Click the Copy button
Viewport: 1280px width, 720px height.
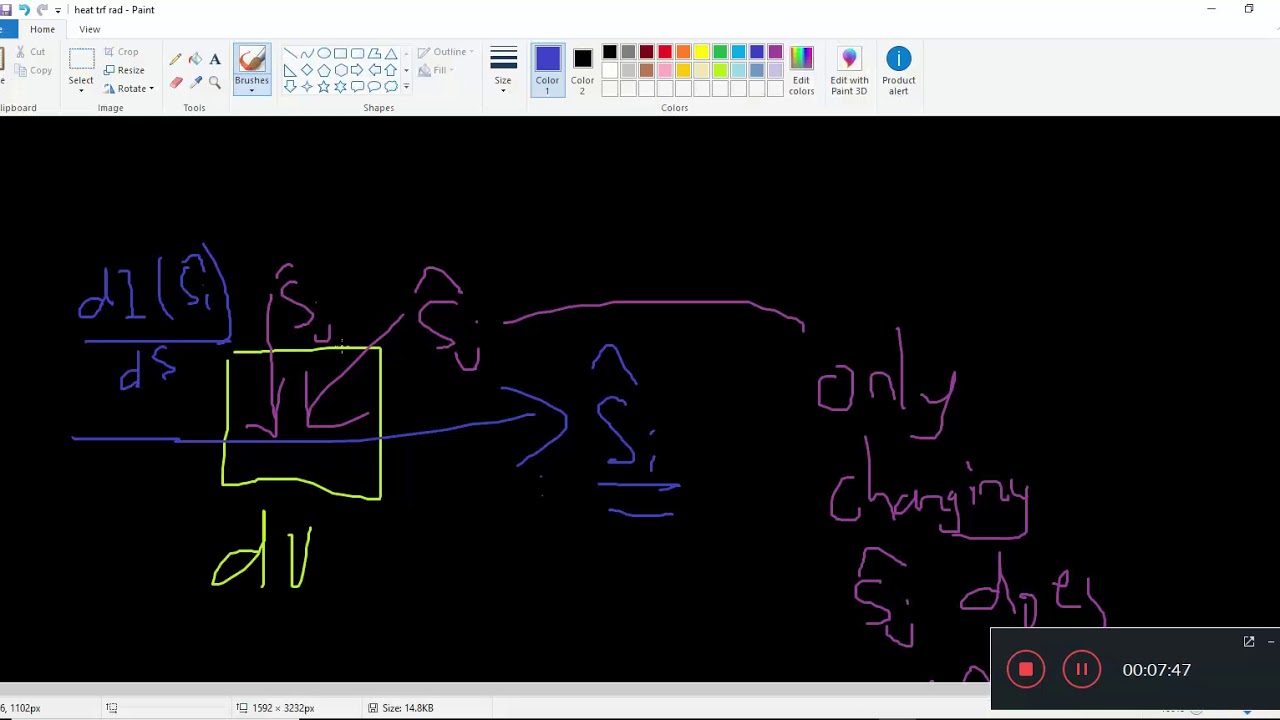click(x=33, y=70)
